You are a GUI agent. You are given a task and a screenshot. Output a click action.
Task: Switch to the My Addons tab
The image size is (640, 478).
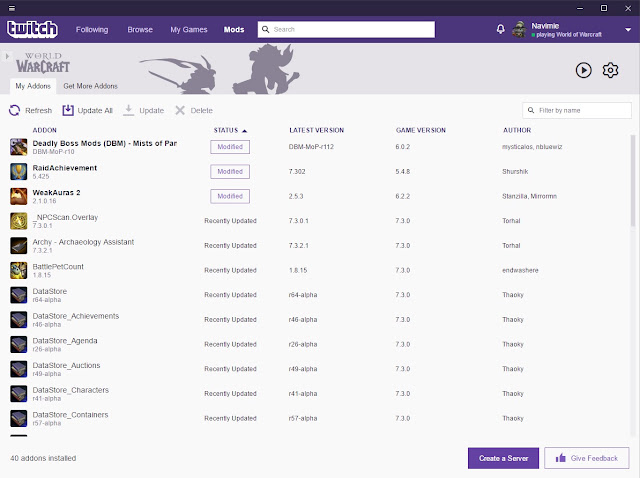pos(33,86)
